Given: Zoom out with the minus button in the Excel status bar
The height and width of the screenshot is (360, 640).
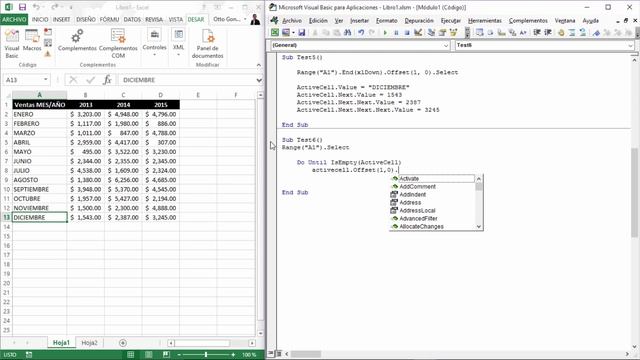Looking at the screenshot, I should [179, 355].
